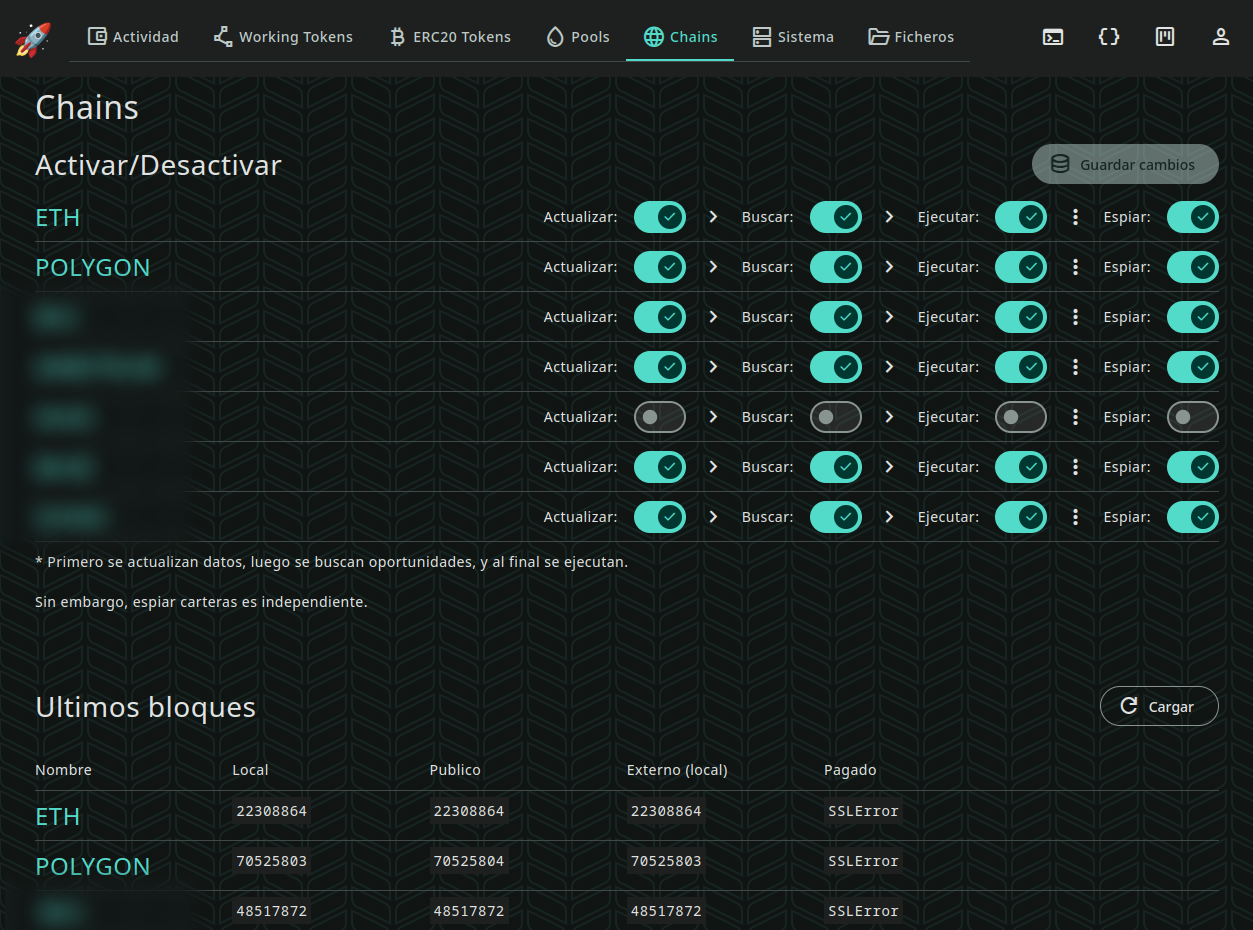1253x930 pixels.
Task: Select POLYGON Externo (local) value 70525803
Action: coord(666,861)
